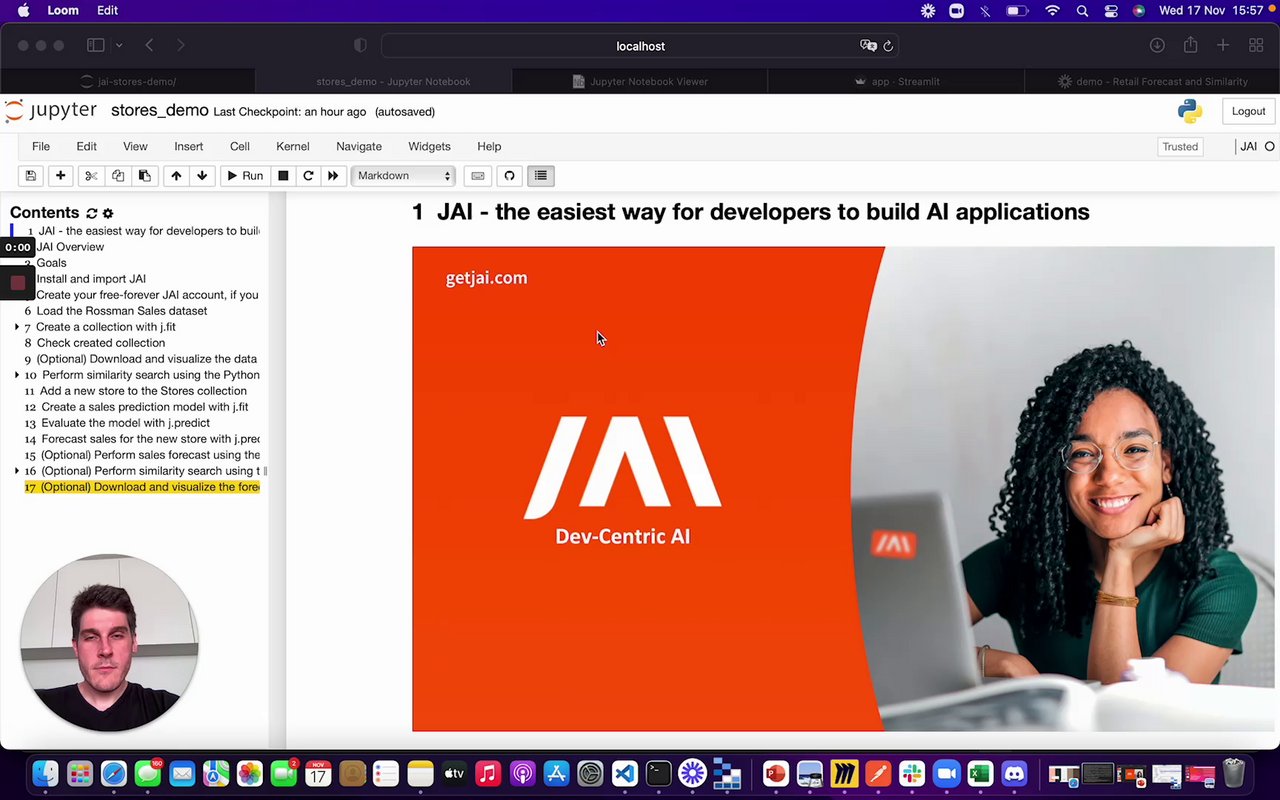Screen dimensions: 1280x800
Task: Open the Navigate menu
Action: pos(359,146)
